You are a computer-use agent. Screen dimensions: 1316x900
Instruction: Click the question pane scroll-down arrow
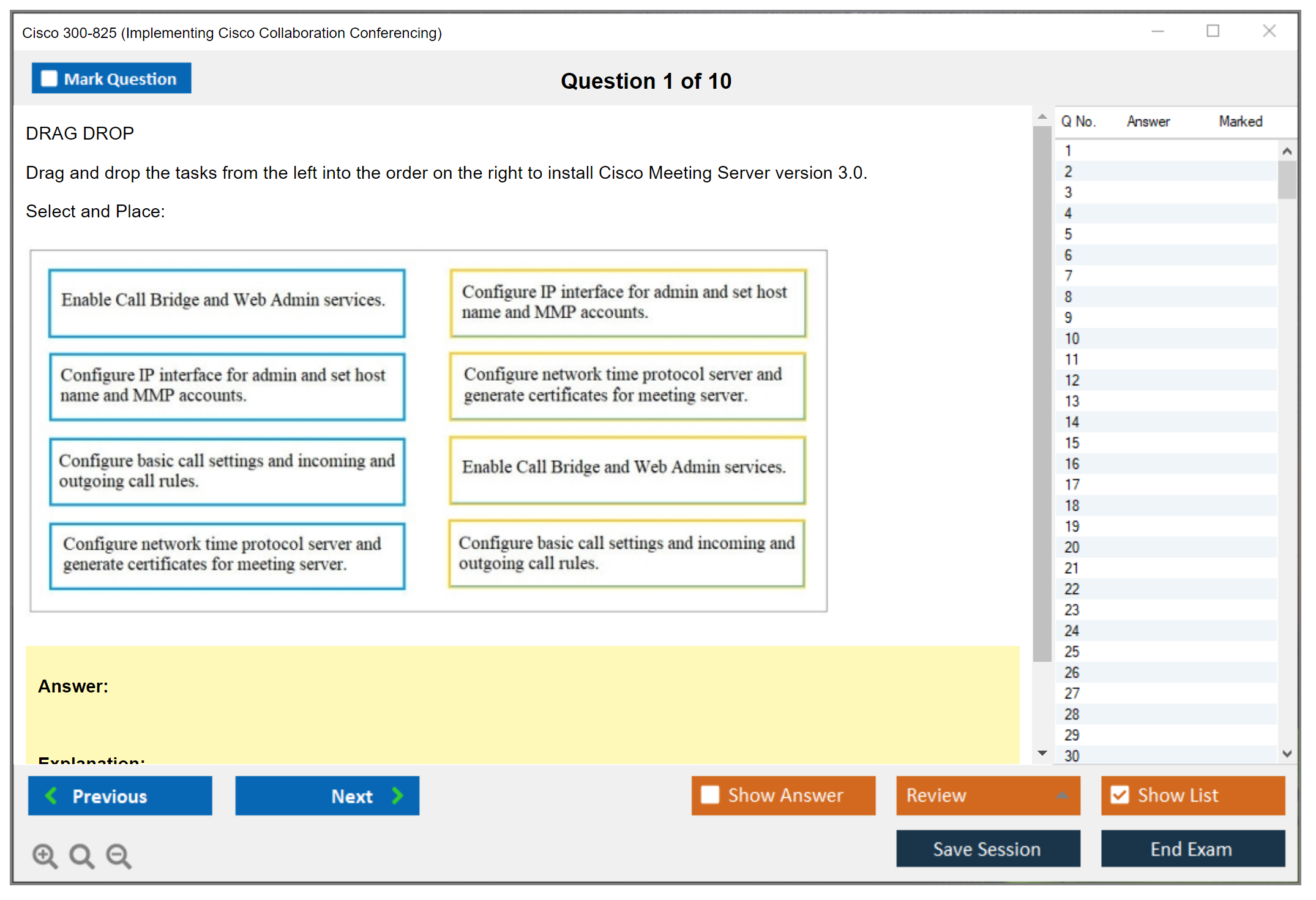pos(1042,753)
